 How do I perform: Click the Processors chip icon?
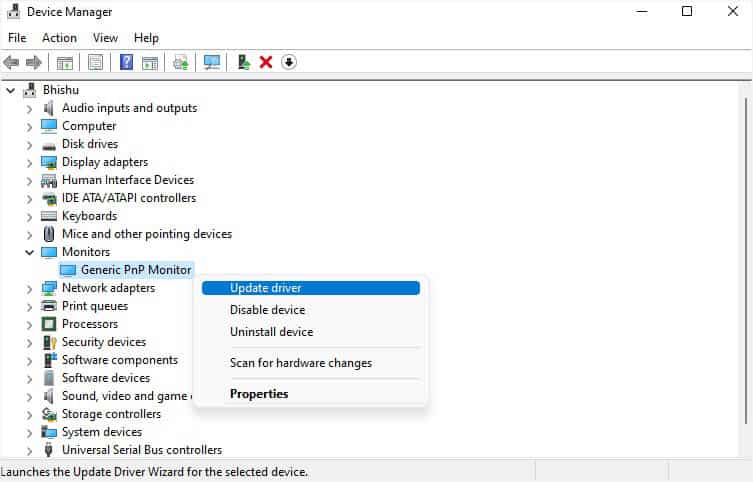49,324
